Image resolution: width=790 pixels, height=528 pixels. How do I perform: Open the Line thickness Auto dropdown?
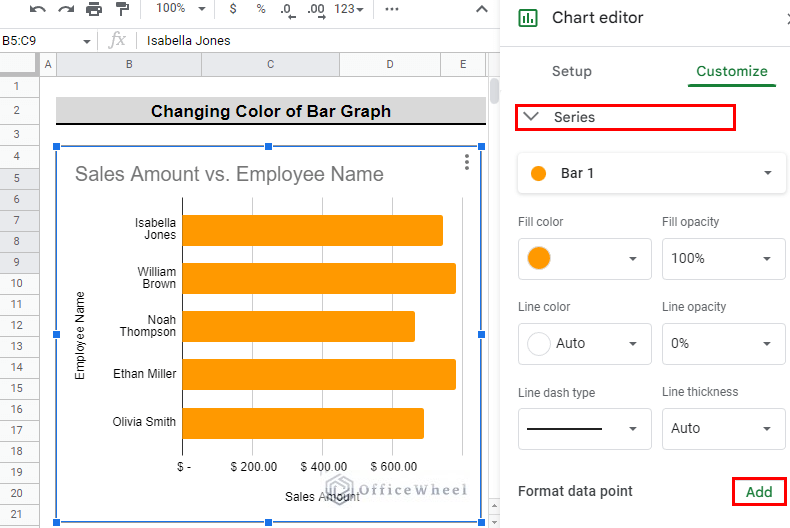[723, 429]
